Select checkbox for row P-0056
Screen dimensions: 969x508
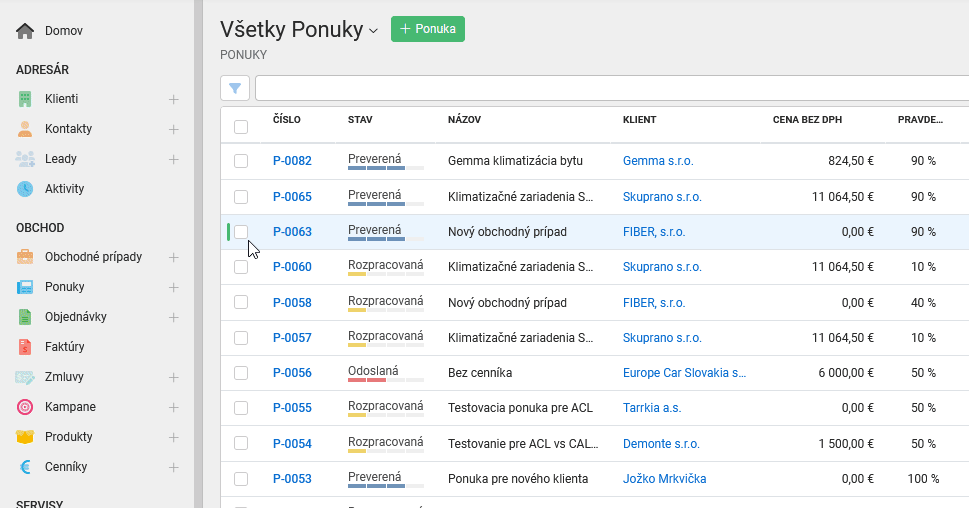tap(241, 373)
